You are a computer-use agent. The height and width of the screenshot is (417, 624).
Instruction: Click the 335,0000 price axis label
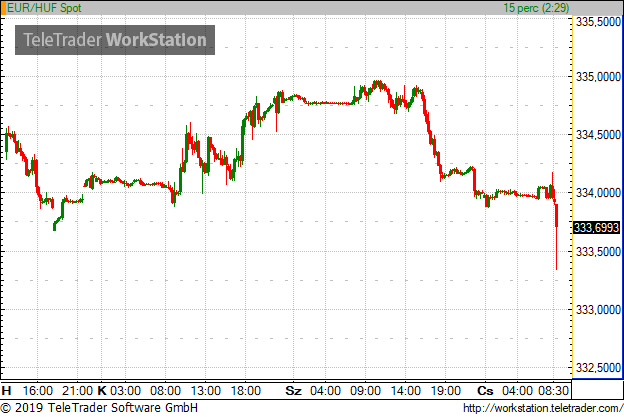click(x=598, y=76)
